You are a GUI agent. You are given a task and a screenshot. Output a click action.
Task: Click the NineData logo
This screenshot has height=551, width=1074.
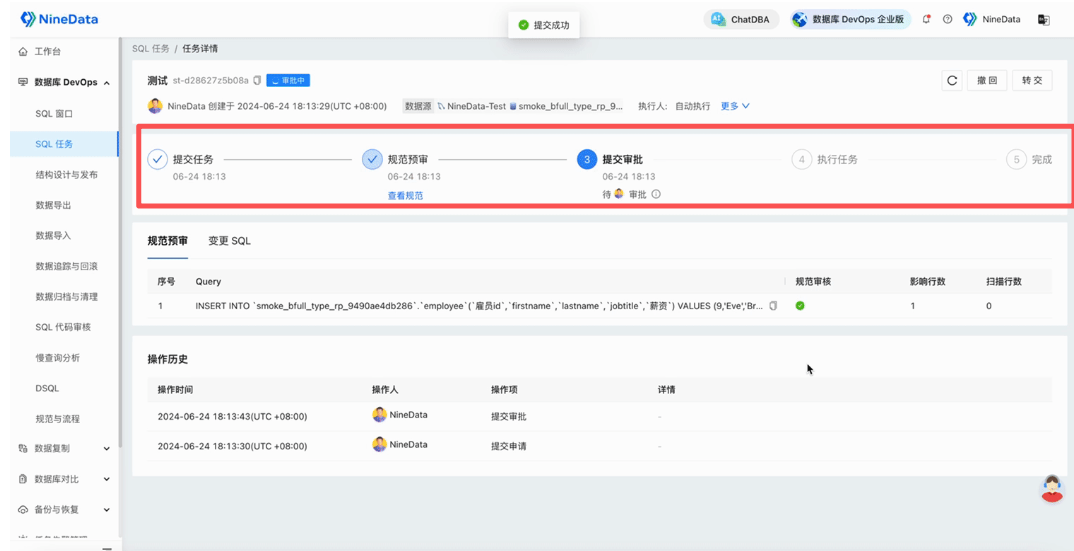click(x=60, y=19)
